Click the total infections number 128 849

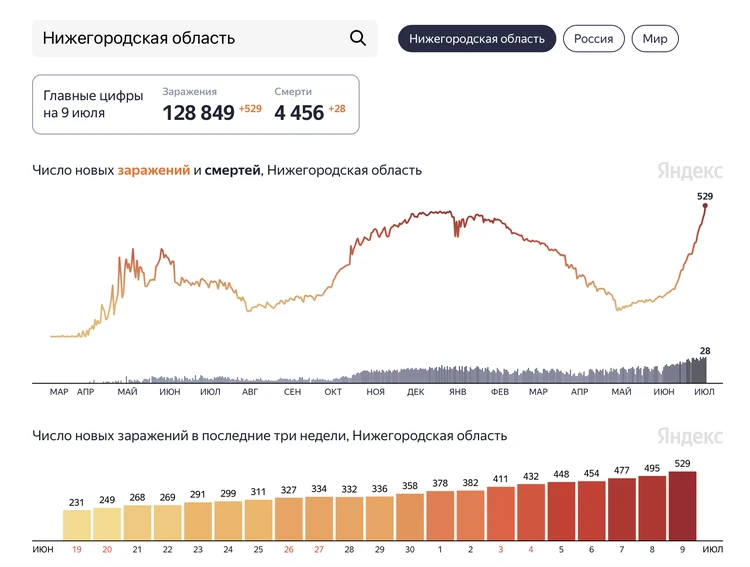pos(198,113)
